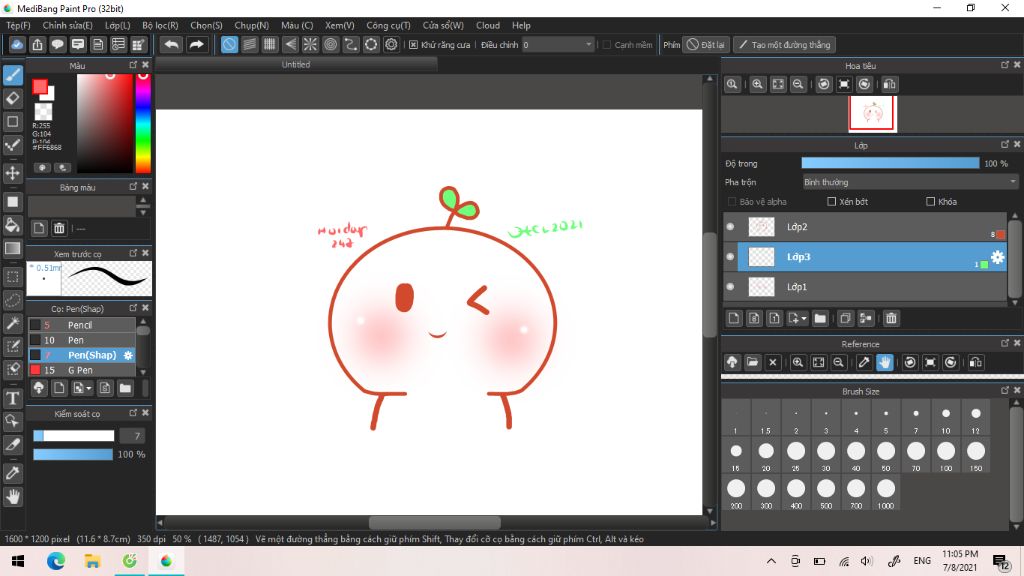This screenshot has width=1024, height=576.
Task: Enable the concentric circle snap icon
Action: click(330, 44)
